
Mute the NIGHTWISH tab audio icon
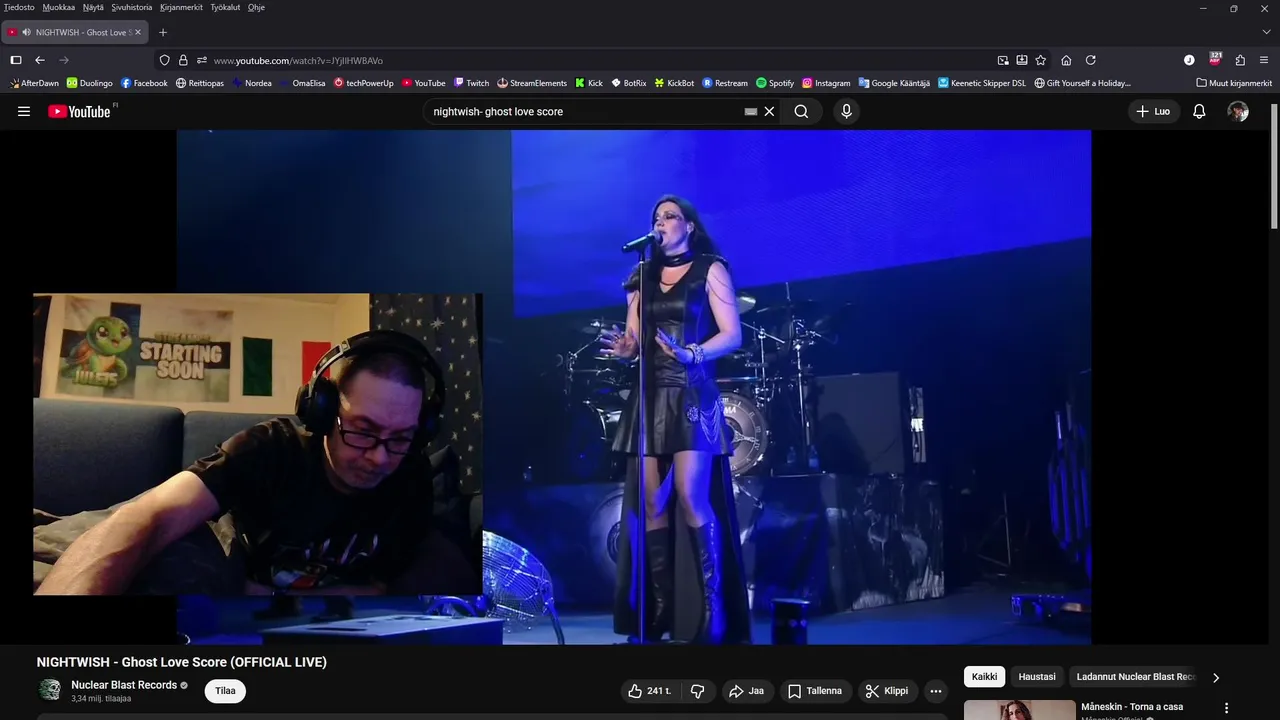pos(26,32)
